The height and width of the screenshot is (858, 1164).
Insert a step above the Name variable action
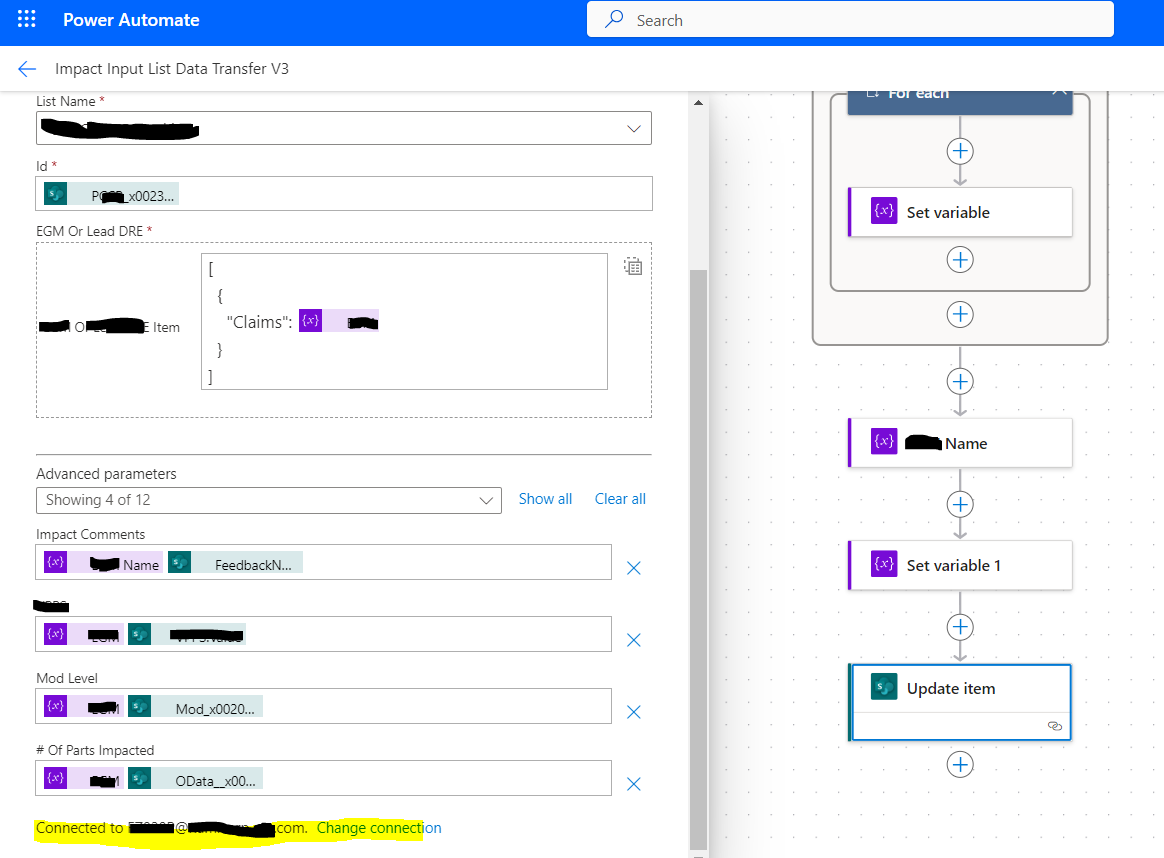(x=960, y=381)
